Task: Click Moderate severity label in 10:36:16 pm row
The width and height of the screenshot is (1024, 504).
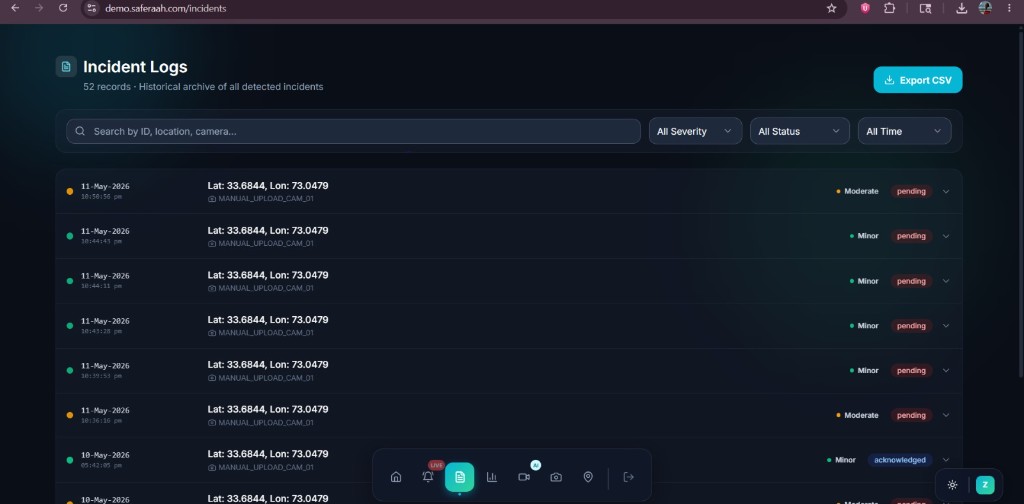Action: pos(861,415)
